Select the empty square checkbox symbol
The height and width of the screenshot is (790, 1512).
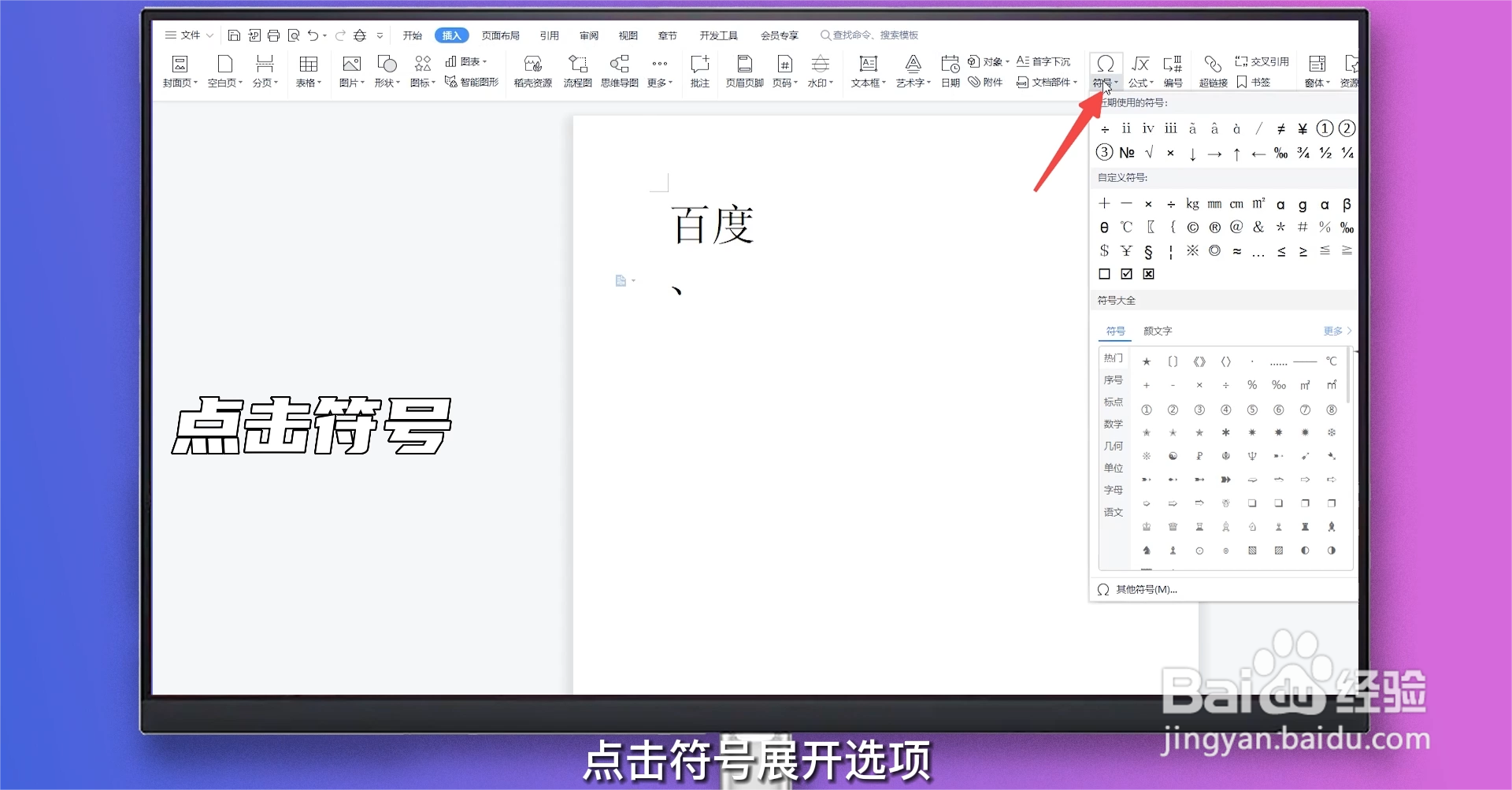tap(1104, 274)
